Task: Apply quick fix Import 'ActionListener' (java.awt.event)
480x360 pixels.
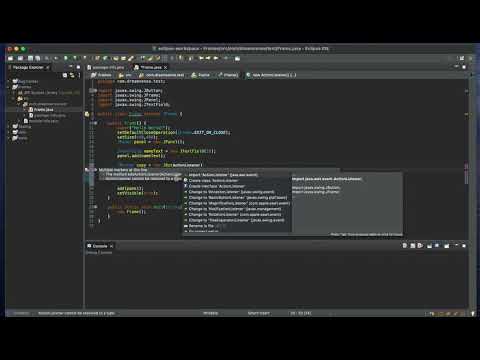Action: pos(223,175)
